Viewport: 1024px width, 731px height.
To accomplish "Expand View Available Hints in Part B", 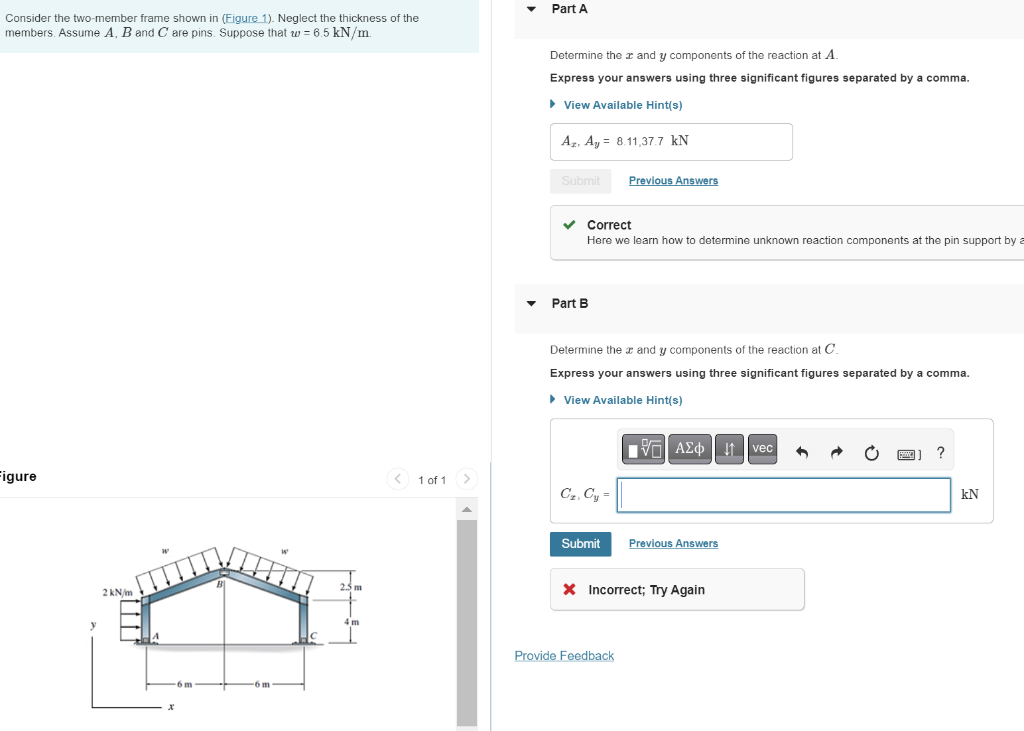I will click(624, 399).
